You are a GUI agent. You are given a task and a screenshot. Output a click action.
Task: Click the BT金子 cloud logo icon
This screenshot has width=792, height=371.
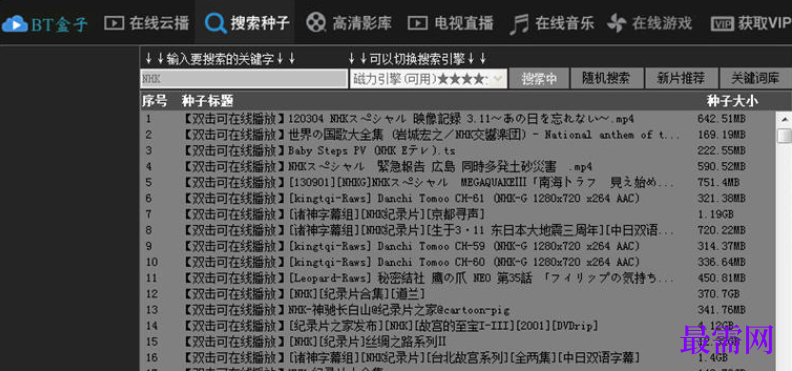(x=15, y=23)
